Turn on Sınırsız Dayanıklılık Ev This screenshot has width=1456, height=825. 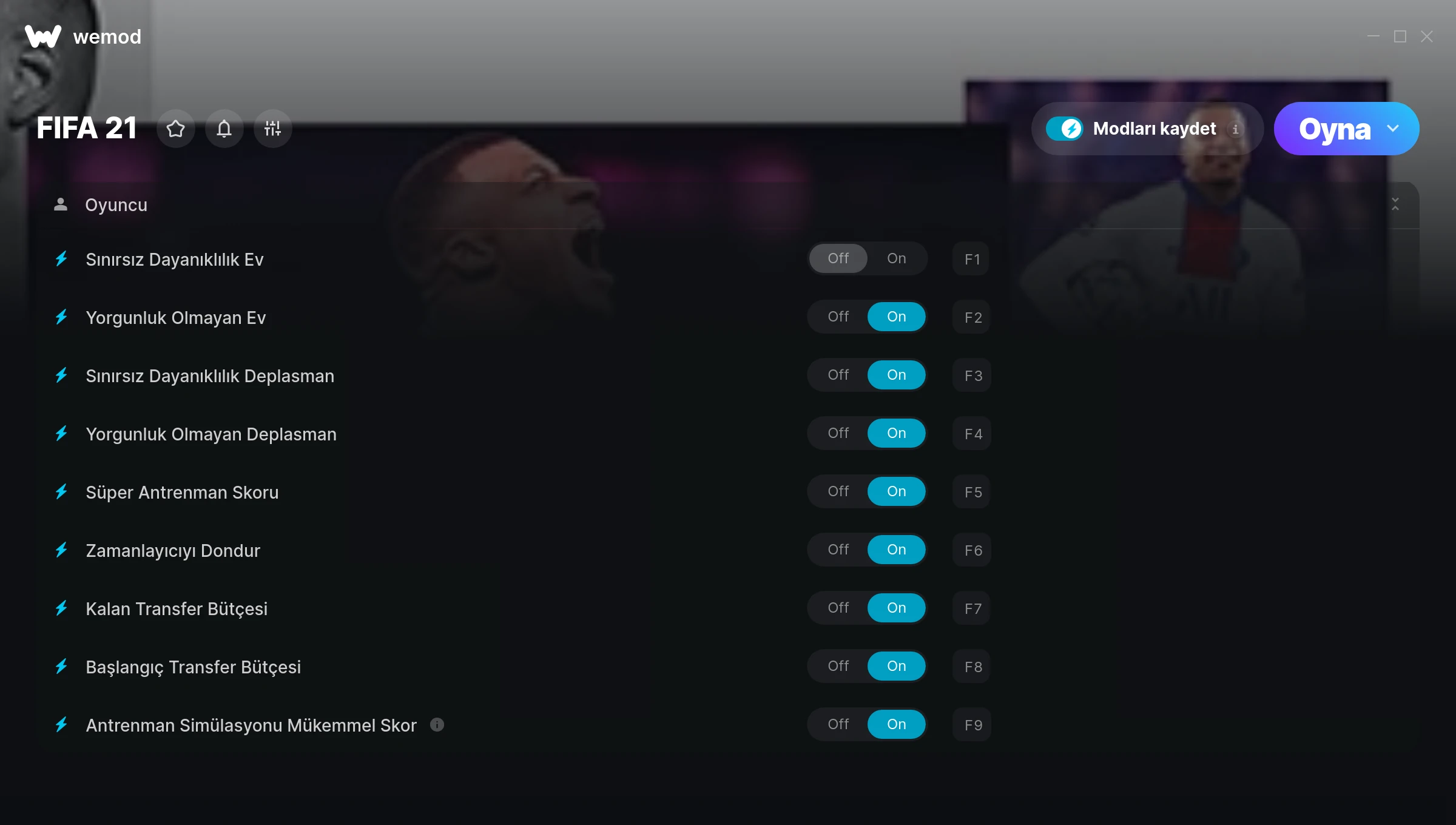point(896,258)
